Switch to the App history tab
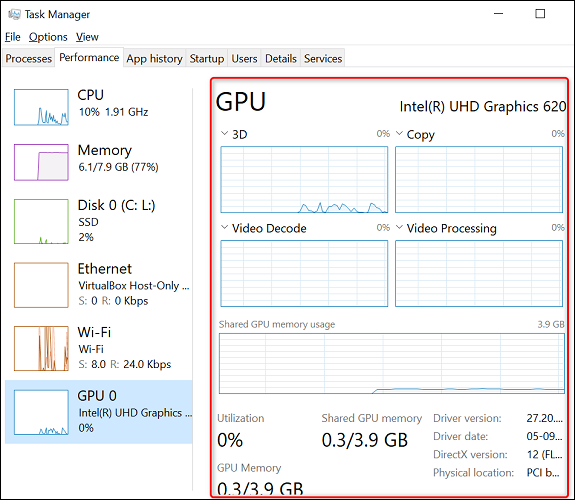Viewport: 575px width, 500px height. click(154, 58)
